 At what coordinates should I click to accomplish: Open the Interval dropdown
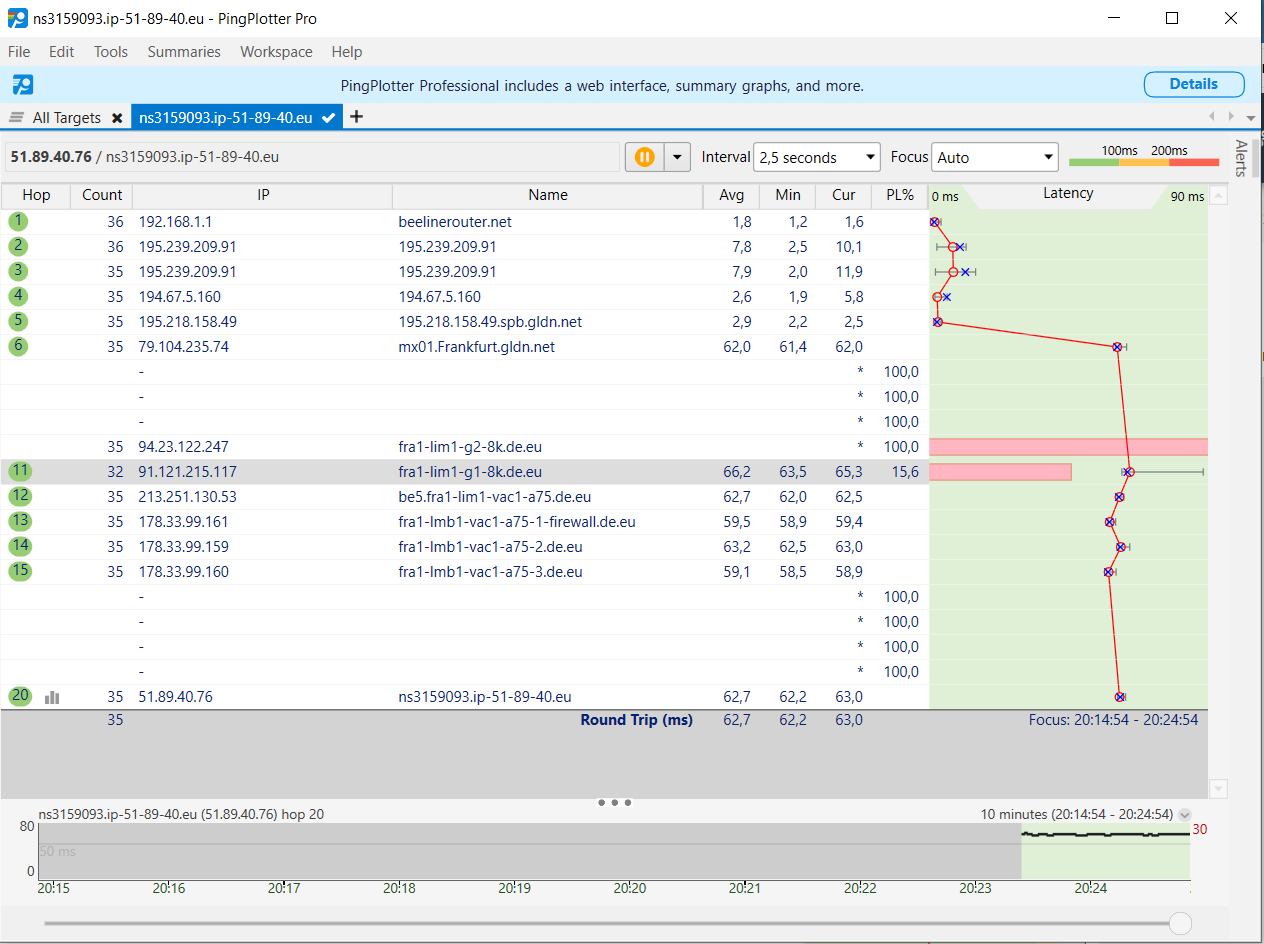[816, 157]
